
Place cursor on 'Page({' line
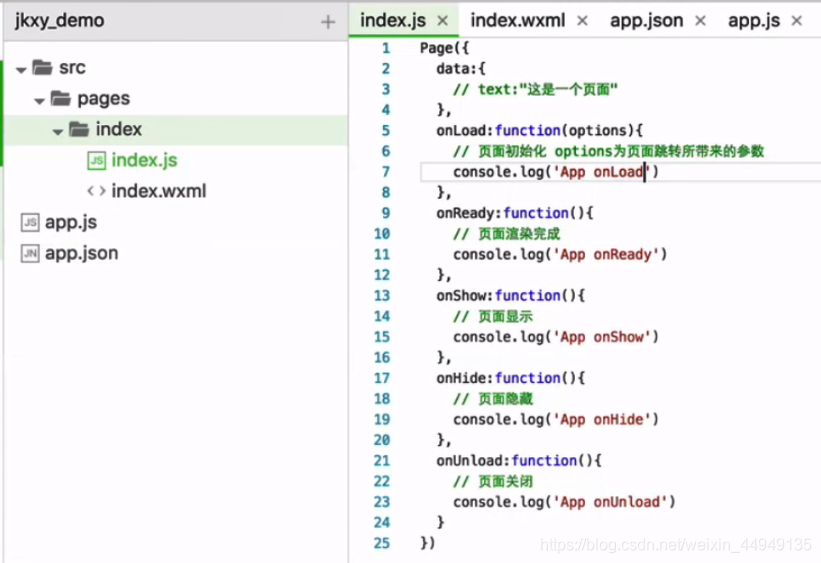(x=444, y=48)
